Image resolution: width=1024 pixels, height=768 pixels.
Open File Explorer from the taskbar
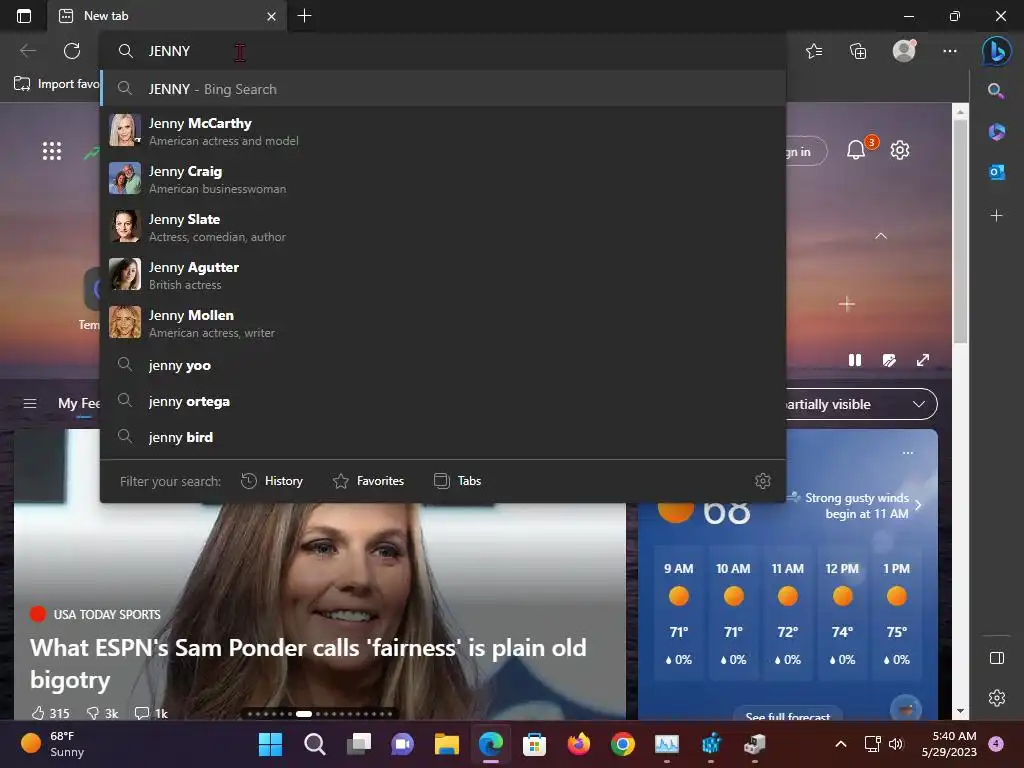click(x=447, y=744)
